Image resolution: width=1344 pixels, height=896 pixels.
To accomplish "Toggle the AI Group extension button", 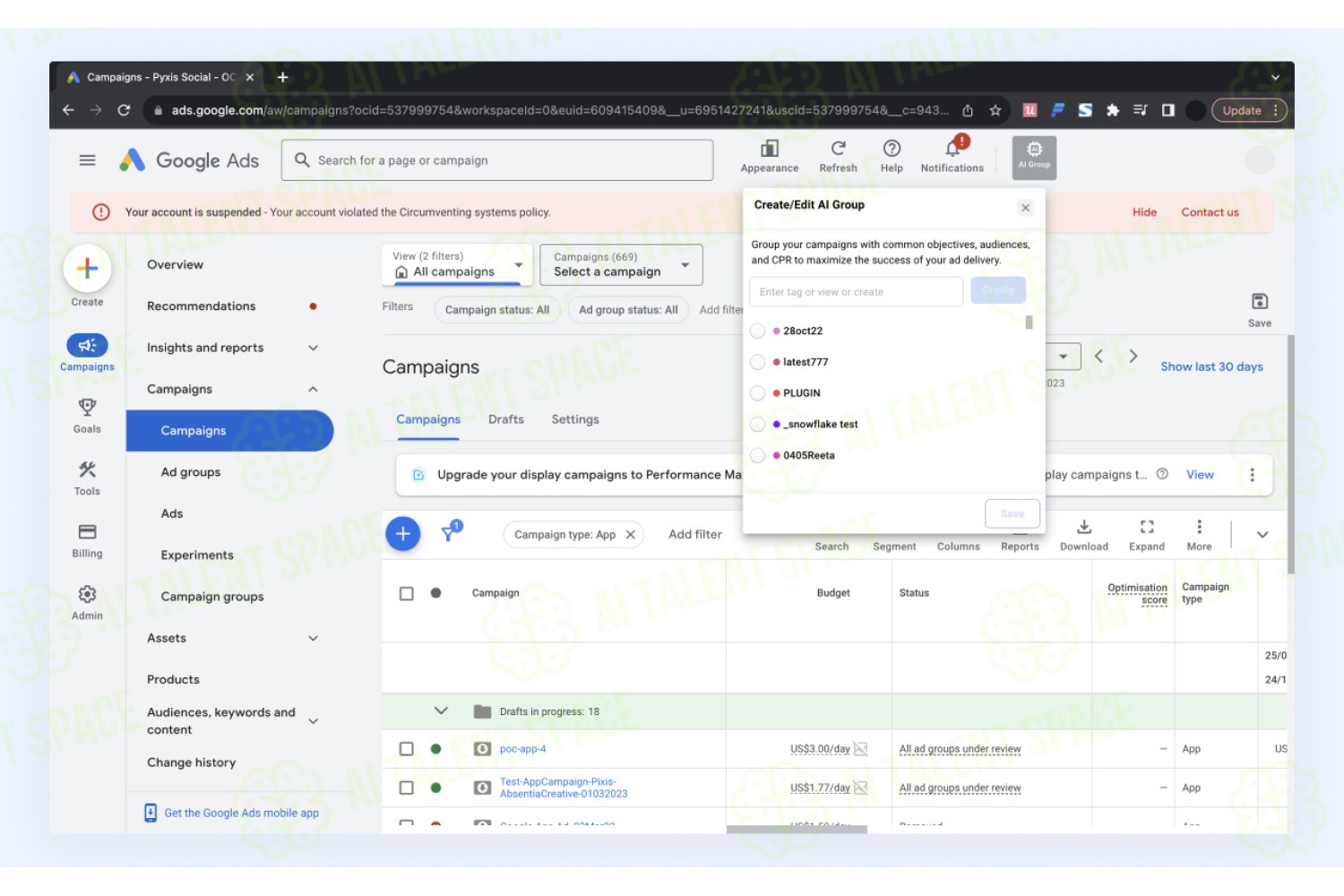I will pyautogui.click(x=1034, y=157).
